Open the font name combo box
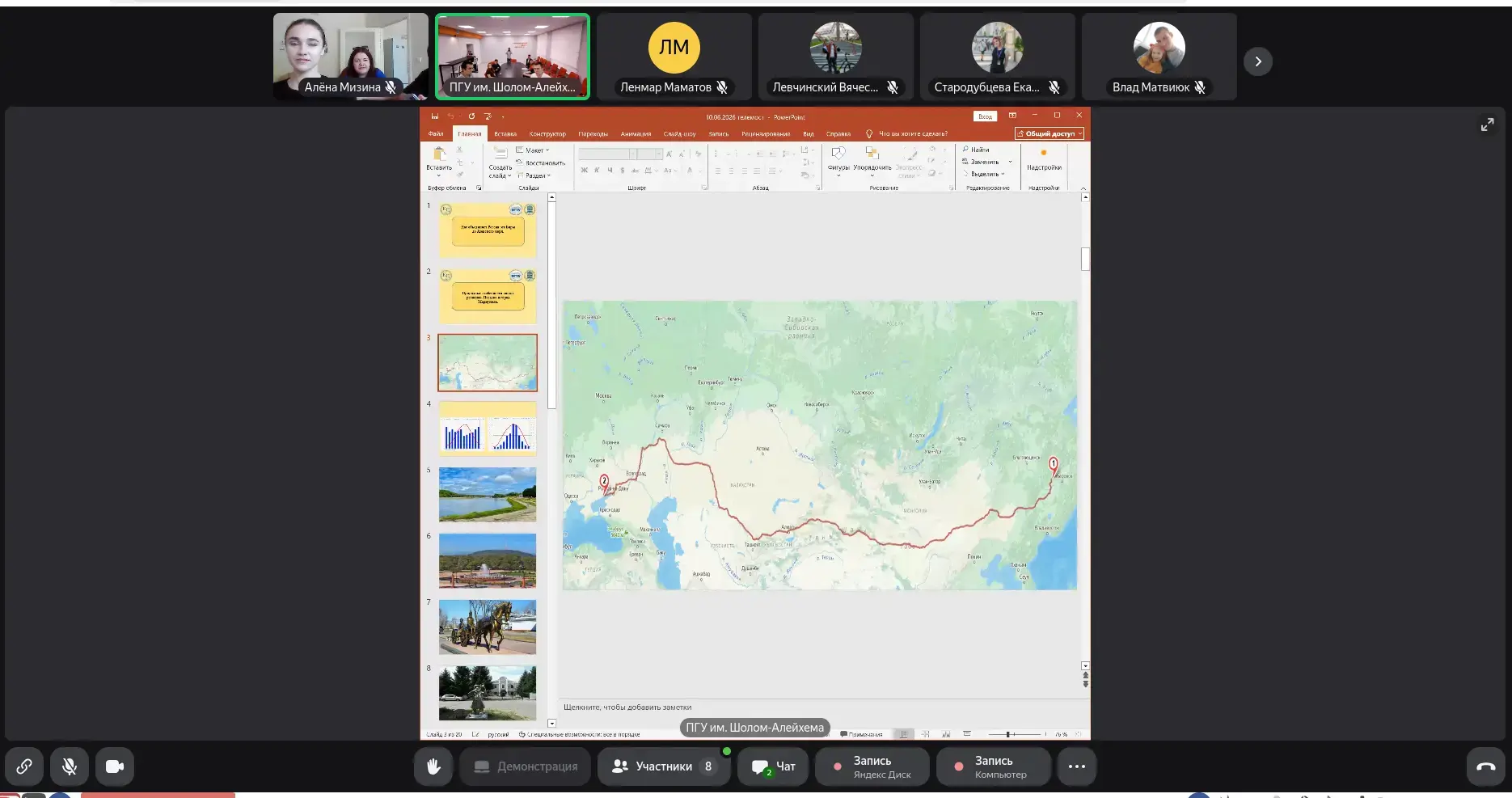The image size is (1512, 798). (607, 154)
